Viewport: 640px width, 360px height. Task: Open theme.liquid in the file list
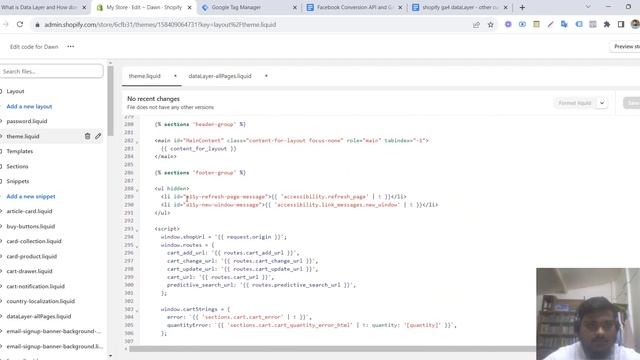click(23, 136)
